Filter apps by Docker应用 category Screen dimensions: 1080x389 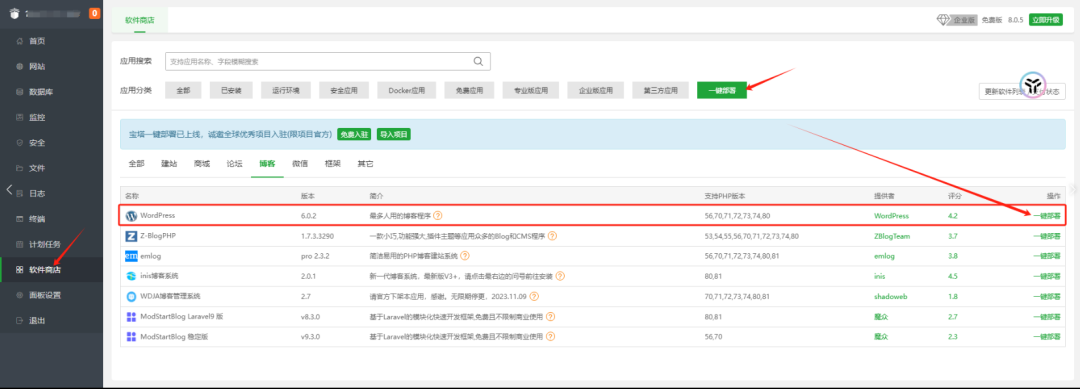[406, 90]
